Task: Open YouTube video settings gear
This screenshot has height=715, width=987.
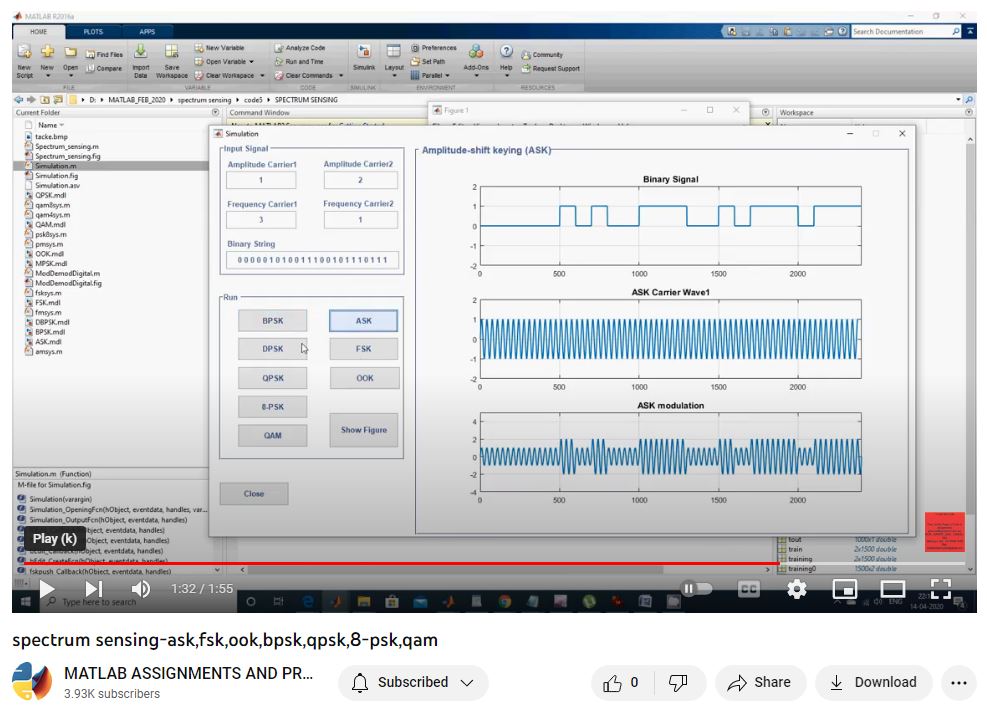Action: [x=796, y=589]
